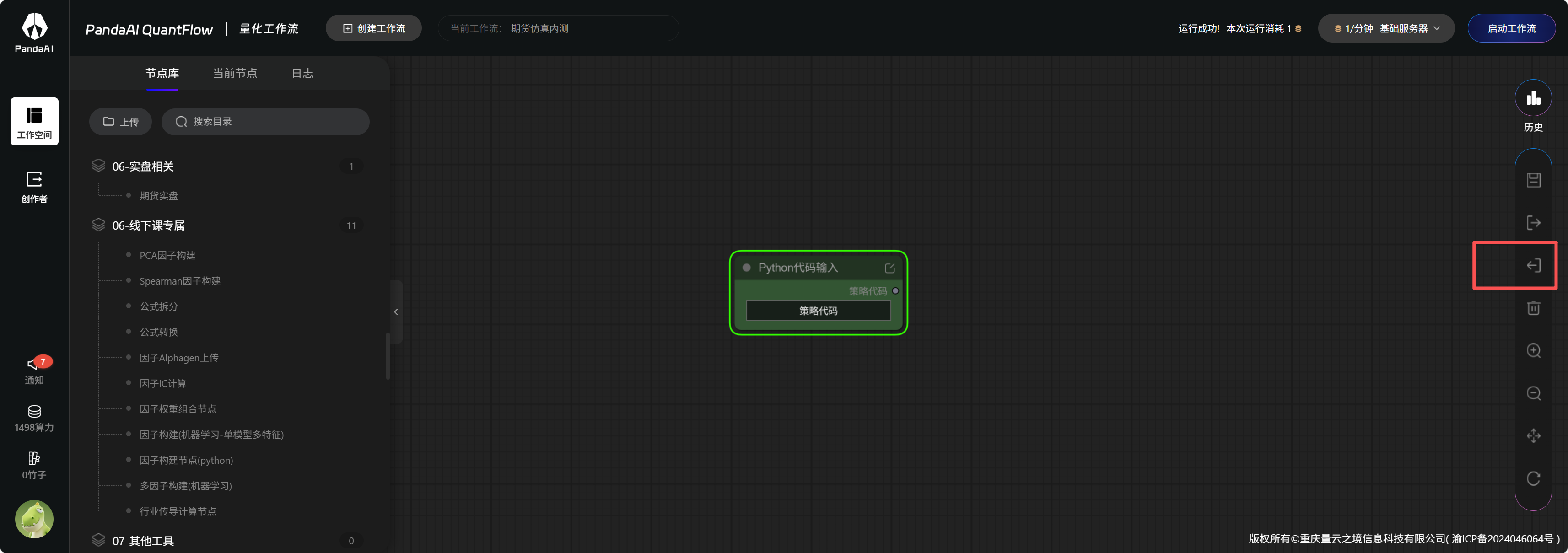Select the 多因子构建(机器学习) node
Image resolution: width=1568 pixels, height=553 pixels.
(x=186, y=485)
